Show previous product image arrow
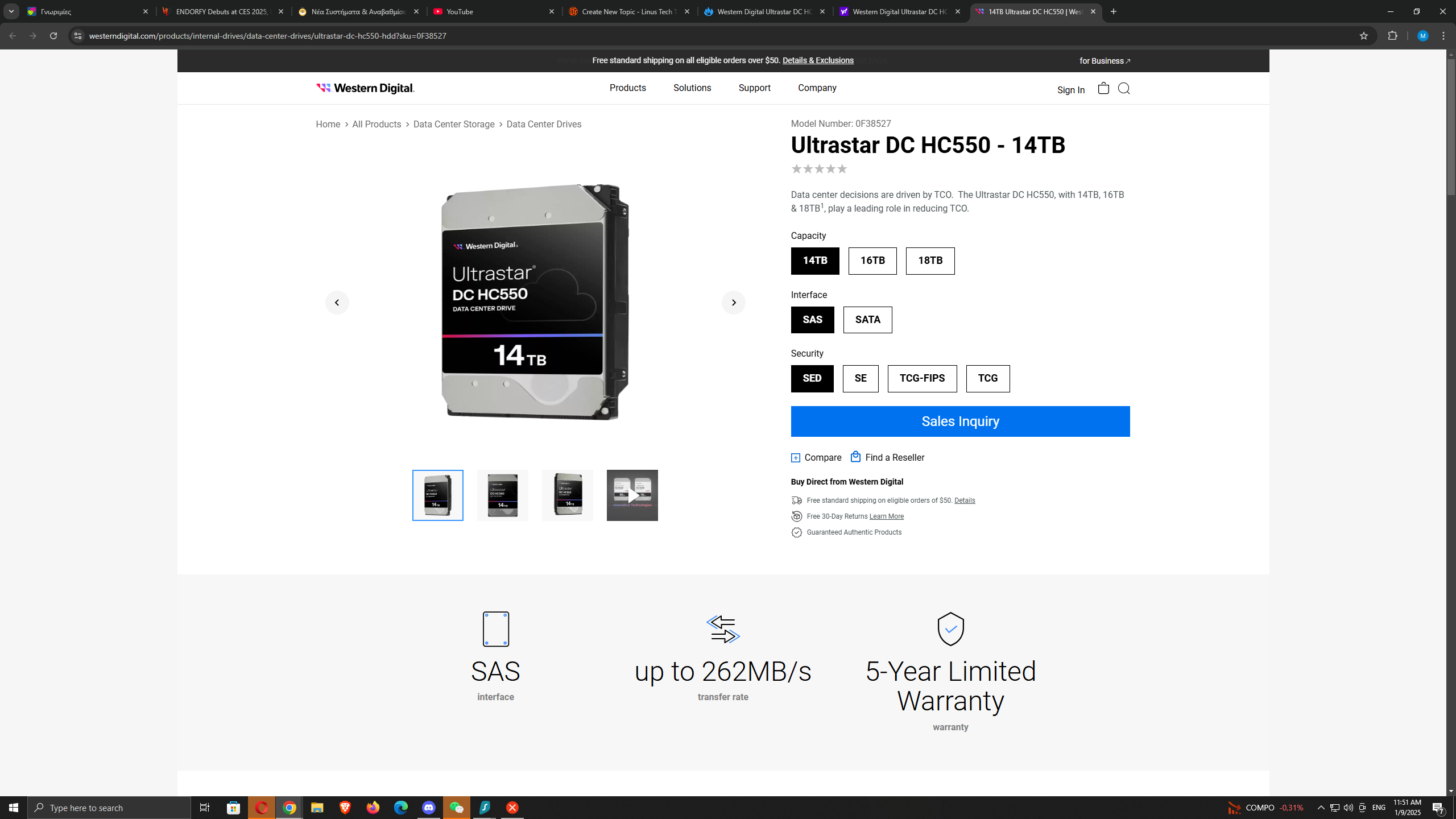The width and height of the screenshot is (1456, 819). pos(337,303)
